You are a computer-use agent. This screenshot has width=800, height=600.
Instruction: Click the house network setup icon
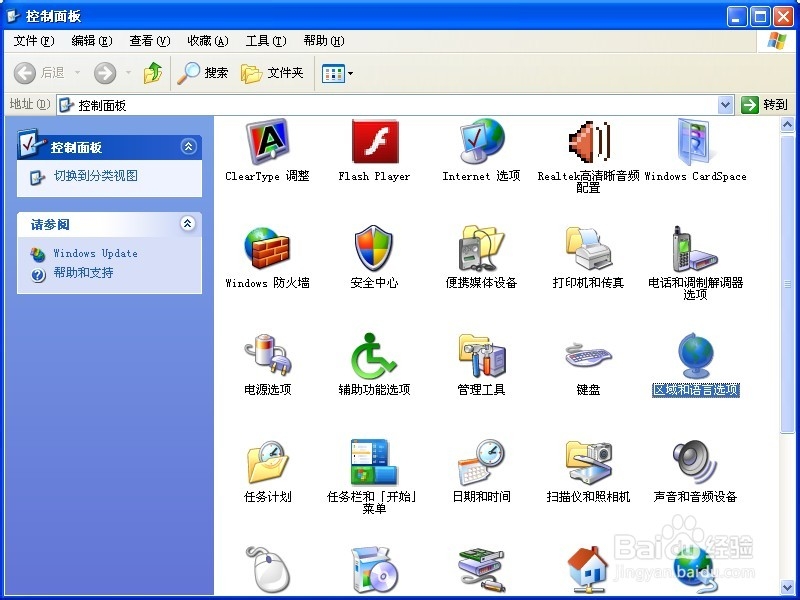(x=588, y=569)
